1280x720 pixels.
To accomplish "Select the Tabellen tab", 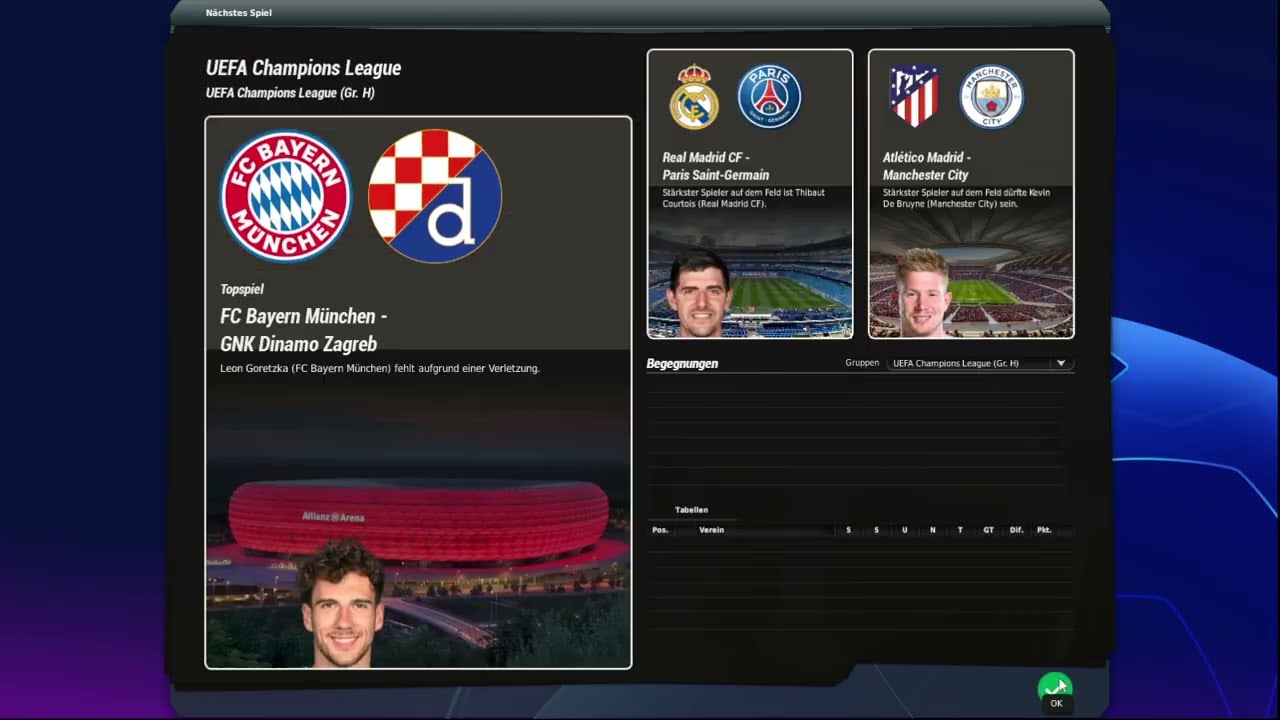I will [692, 510].
